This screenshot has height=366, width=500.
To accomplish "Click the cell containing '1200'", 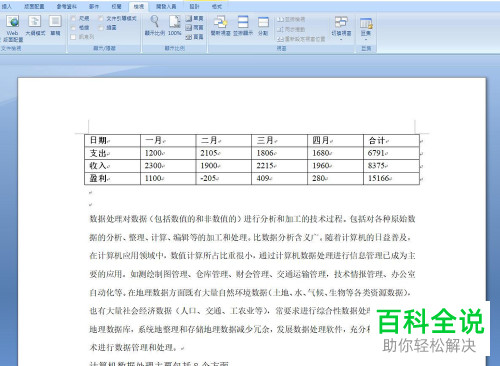I will 168,153.
